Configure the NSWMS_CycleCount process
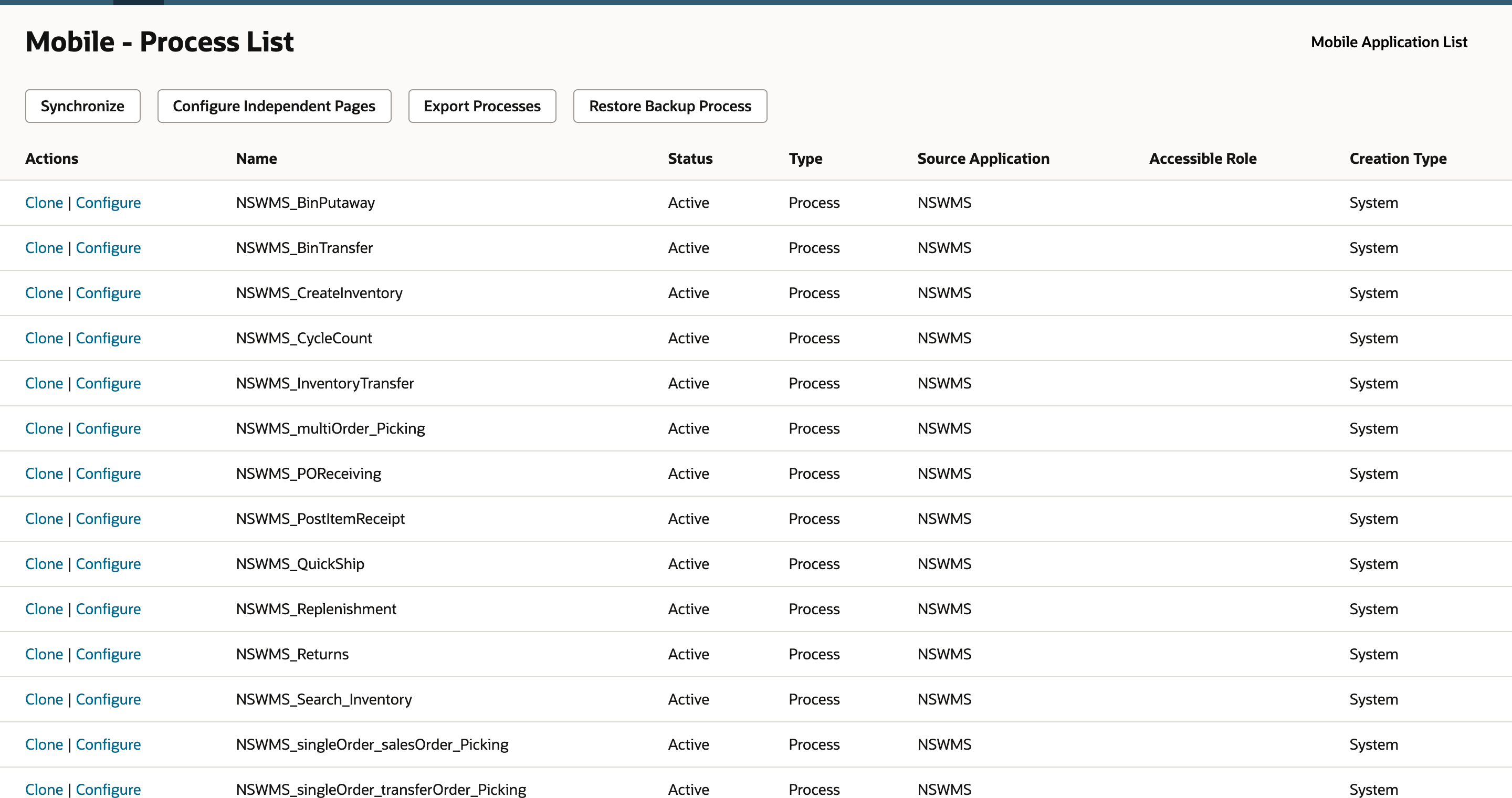Viewport: 1512px width, 798px height. [x=108, y=338]
